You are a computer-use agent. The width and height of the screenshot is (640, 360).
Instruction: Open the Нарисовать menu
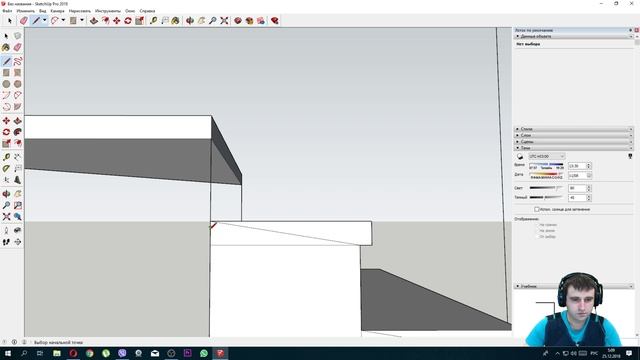point(80,11)
